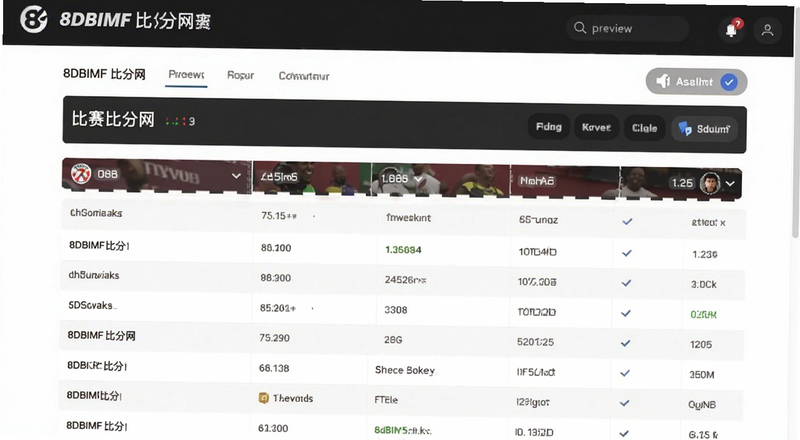Click the 1205 value cell

click(701, 345)
